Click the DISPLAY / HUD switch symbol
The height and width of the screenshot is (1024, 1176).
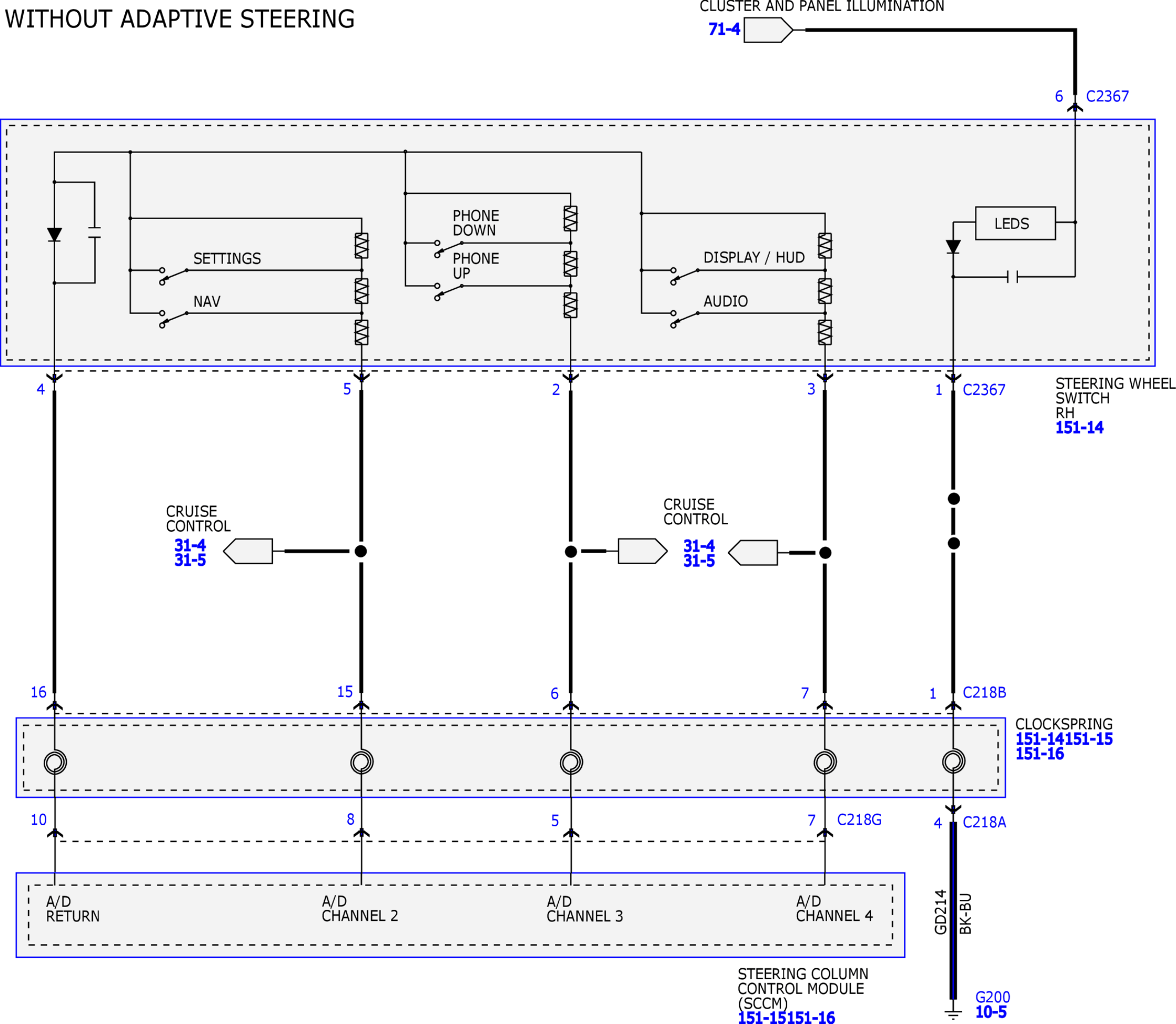[685, 276]
